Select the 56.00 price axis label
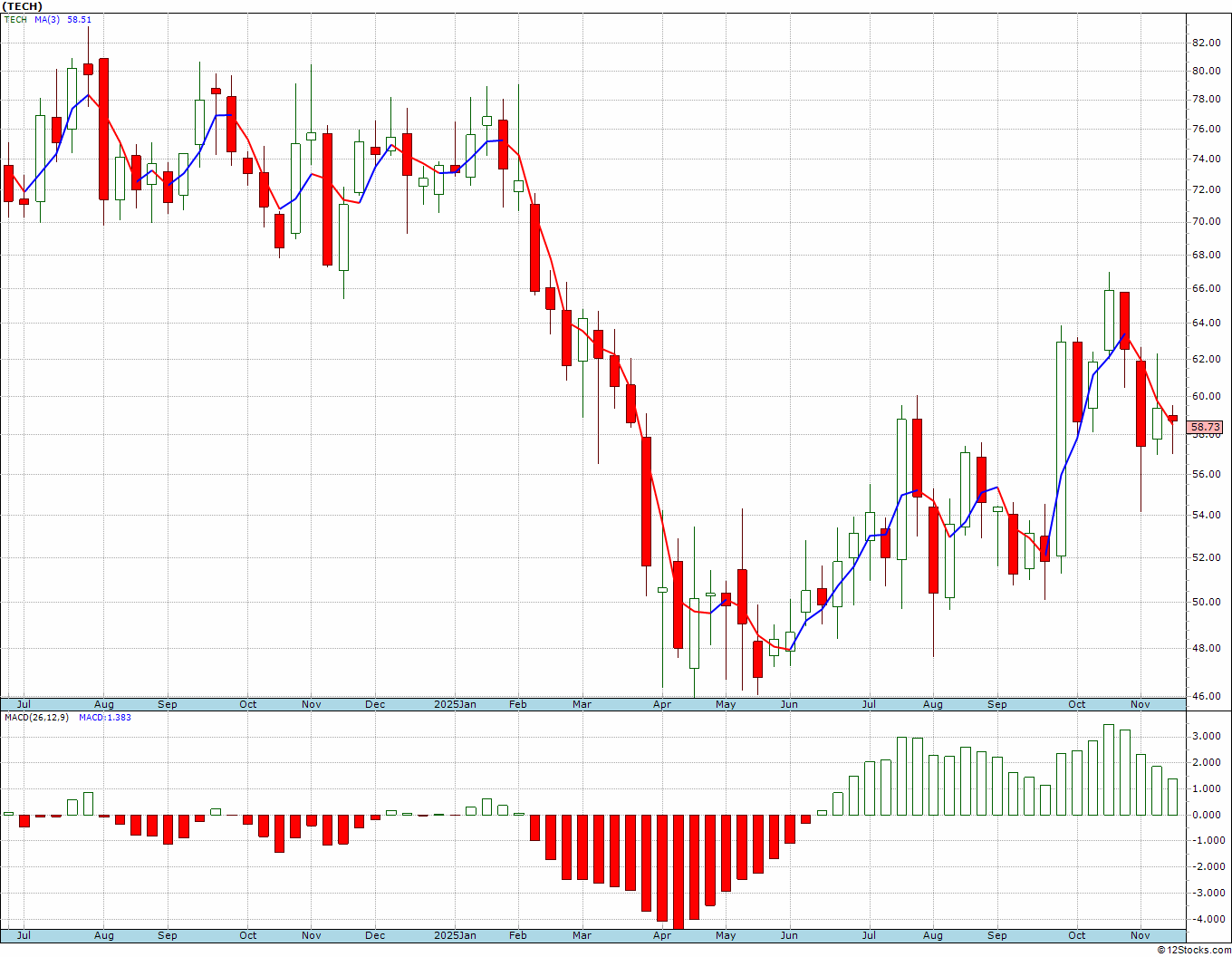 point(1205,474)
